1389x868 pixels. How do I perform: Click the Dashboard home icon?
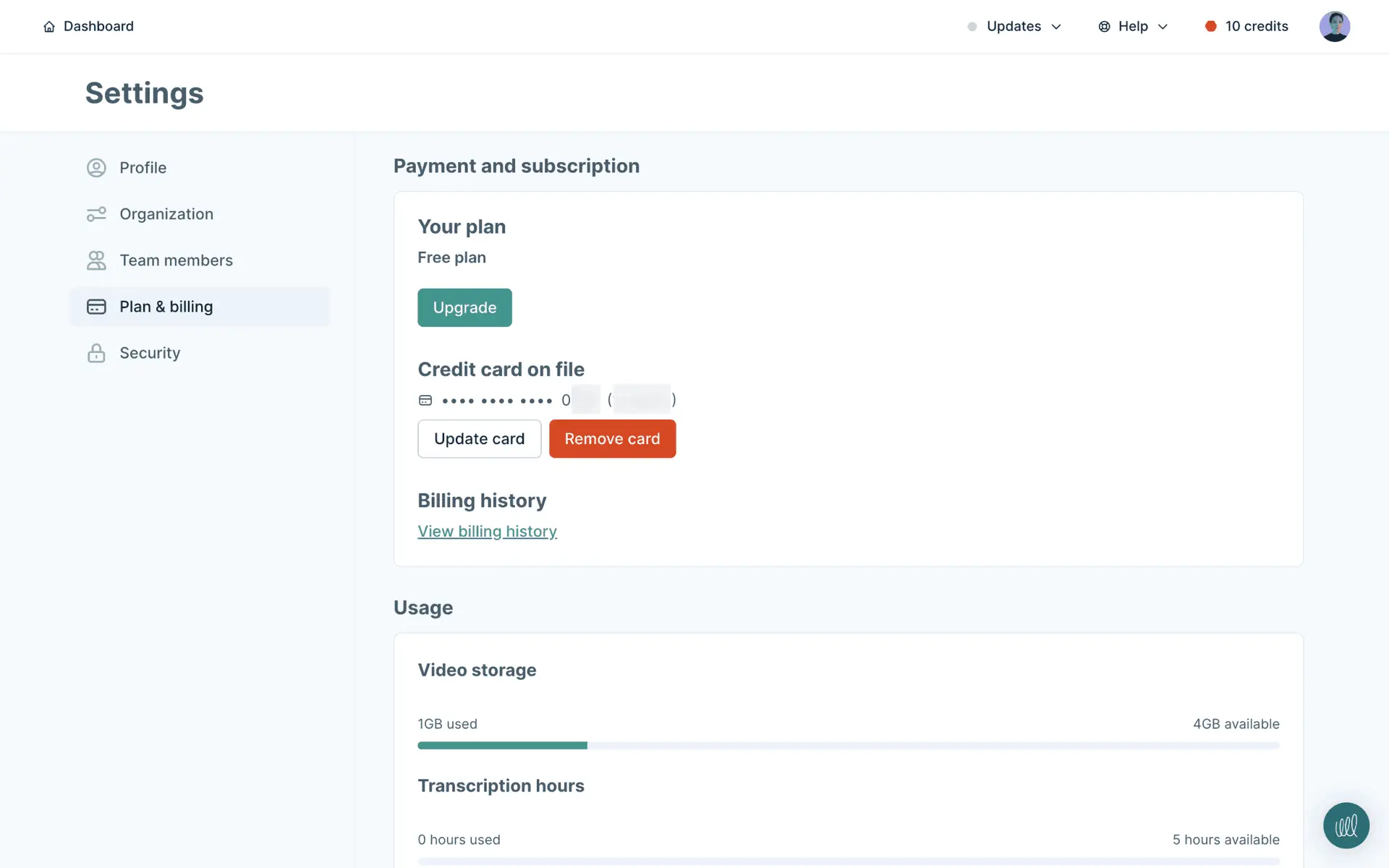point(49,27)
